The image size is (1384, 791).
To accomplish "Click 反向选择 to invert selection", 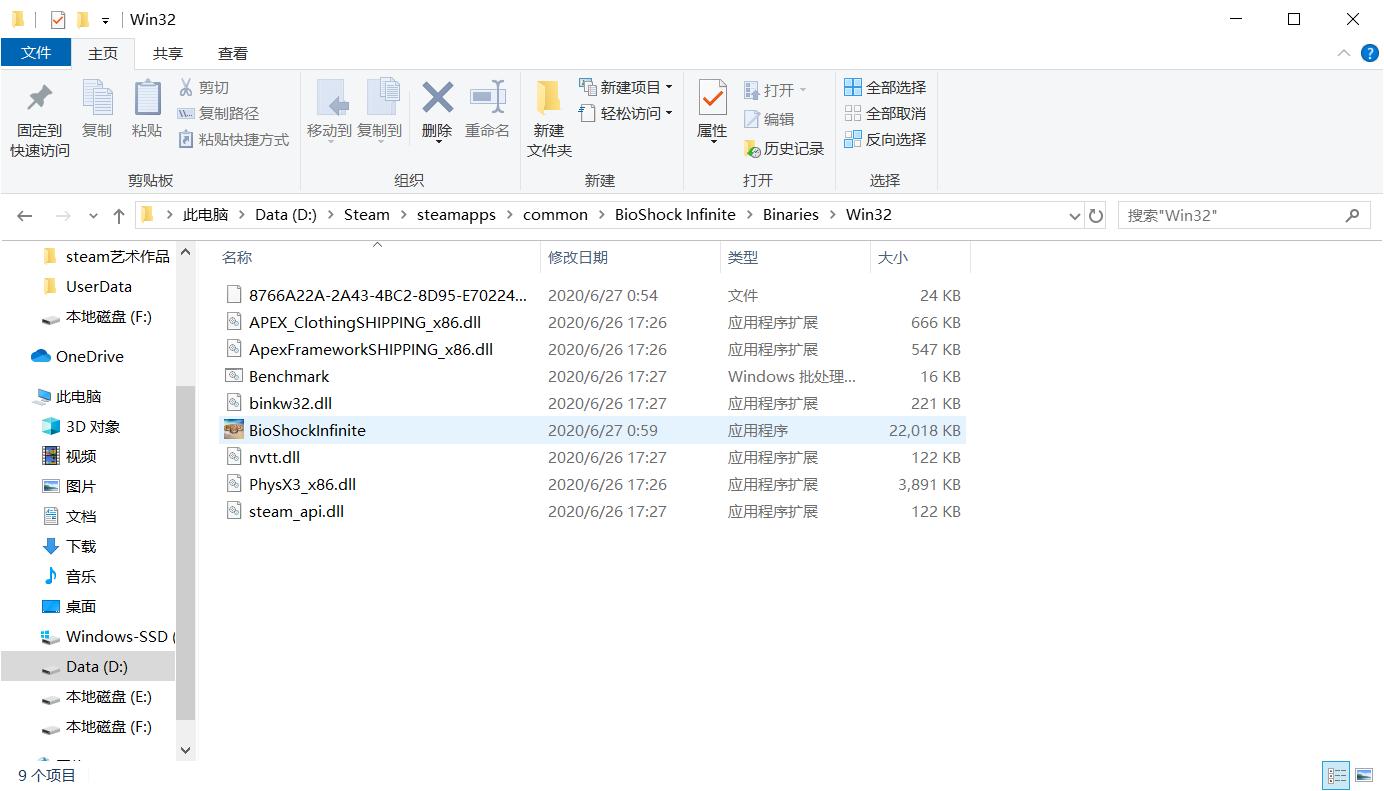I will [885, 139].
